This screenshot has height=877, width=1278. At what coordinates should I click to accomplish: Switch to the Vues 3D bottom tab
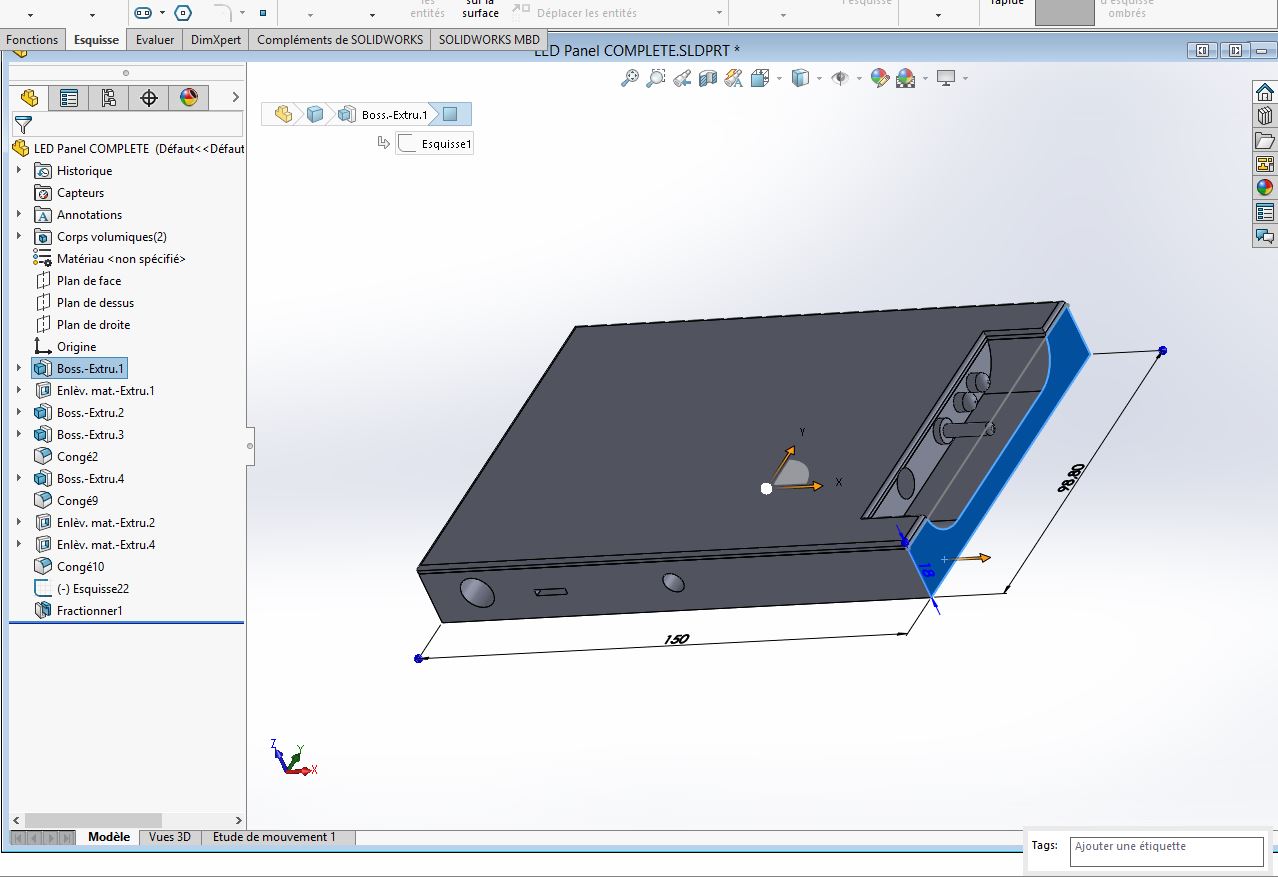169,837
